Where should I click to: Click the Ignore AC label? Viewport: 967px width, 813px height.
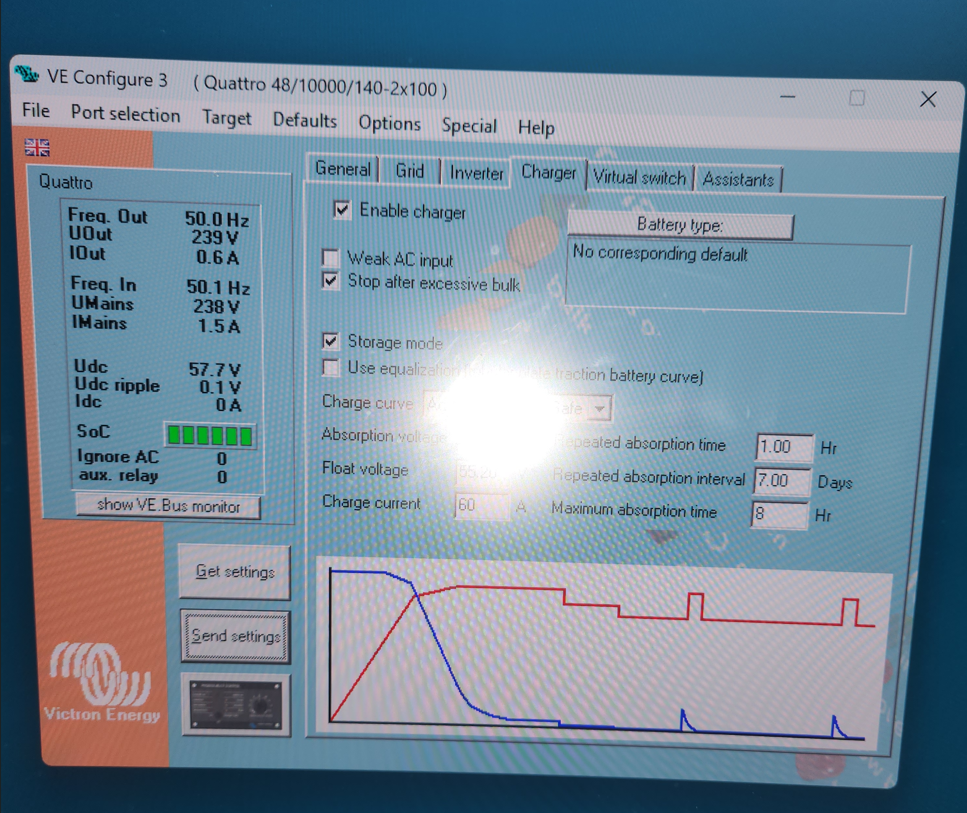117,456
